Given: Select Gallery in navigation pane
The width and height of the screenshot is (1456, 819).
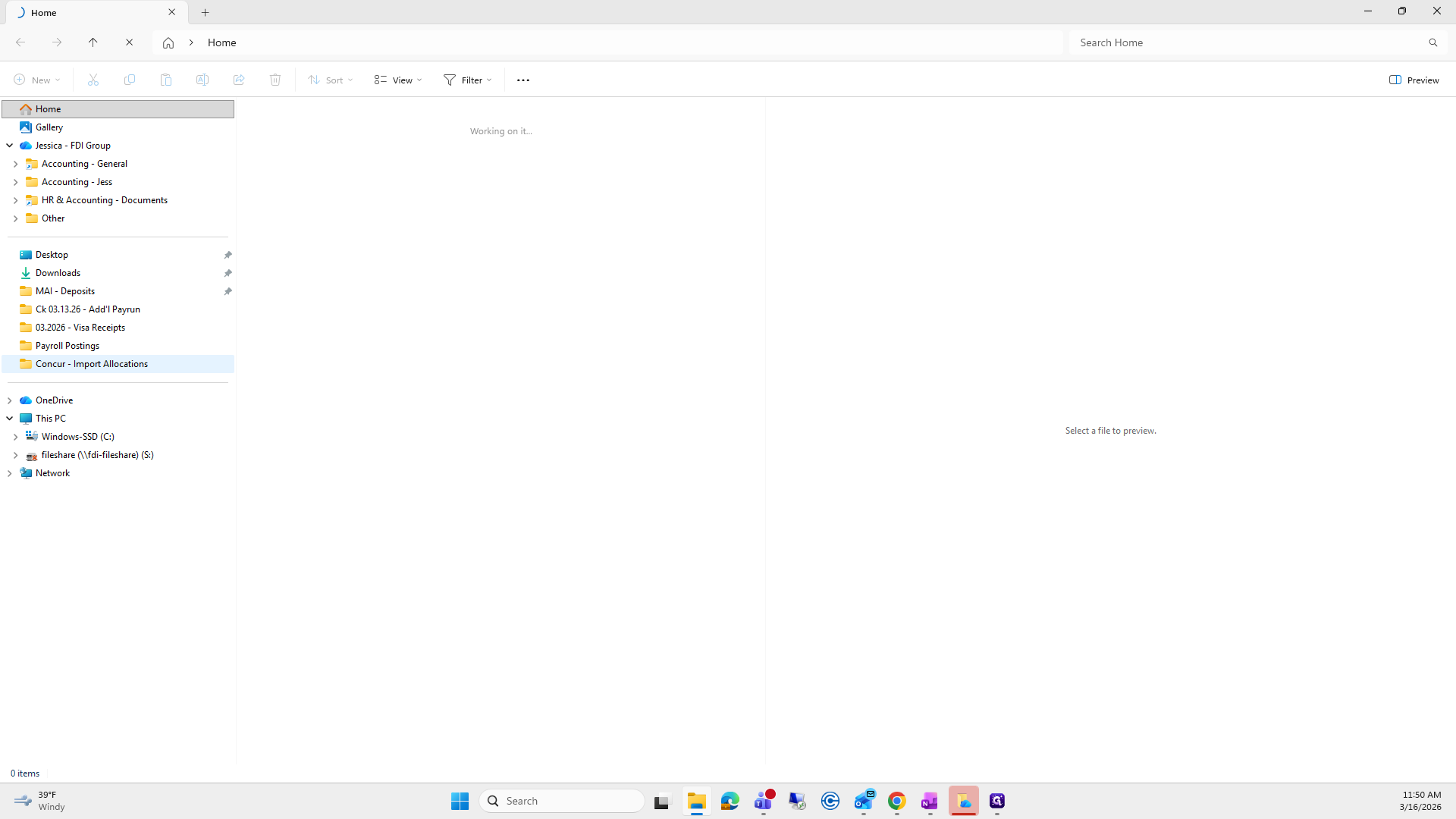Looking at the screenshot, I should tap(49, 127).
